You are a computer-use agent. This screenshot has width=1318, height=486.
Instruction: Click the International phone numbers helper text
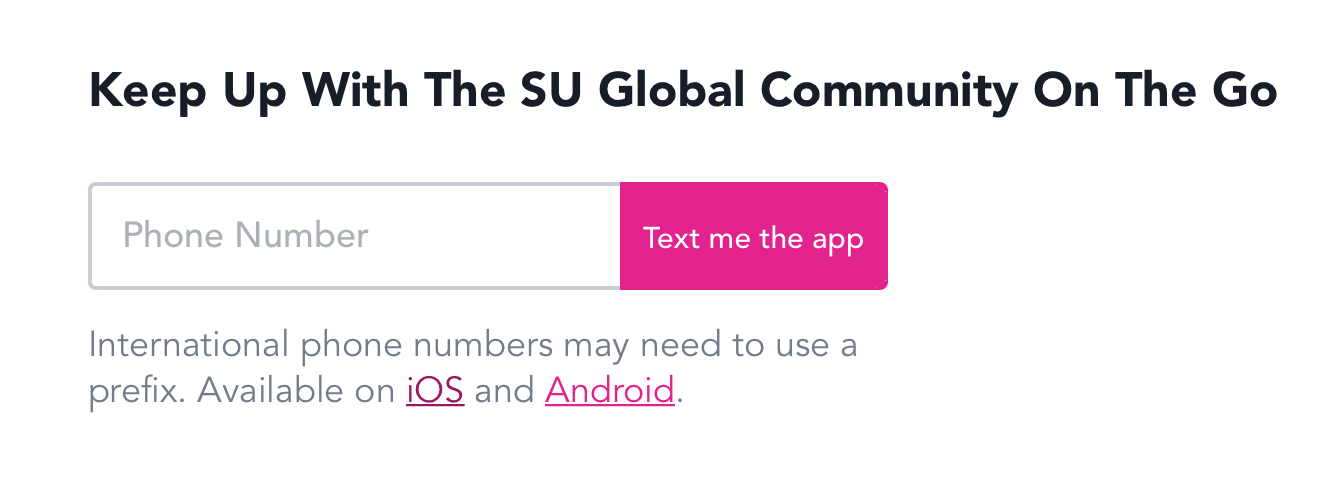(x=473, y=368)
